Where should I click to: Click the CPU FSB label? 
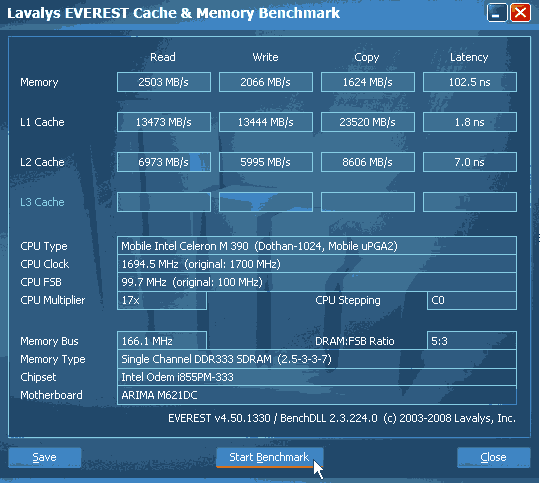(x=41, y=282)
